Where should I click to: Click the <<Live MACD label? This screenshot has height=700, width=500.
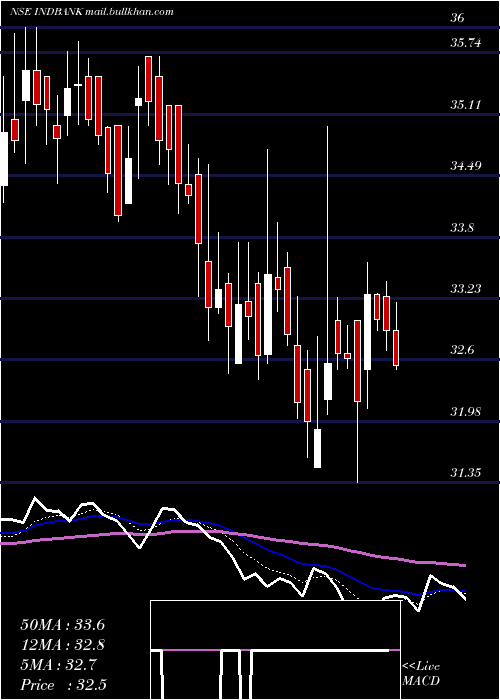(421, 674)
